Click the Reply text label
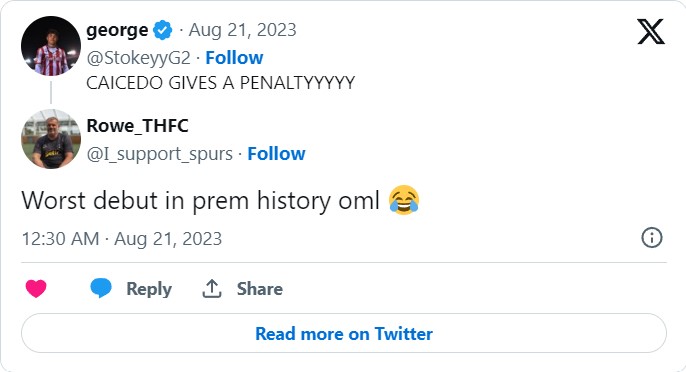Screen dimensions: 686x372 [149, 289]
